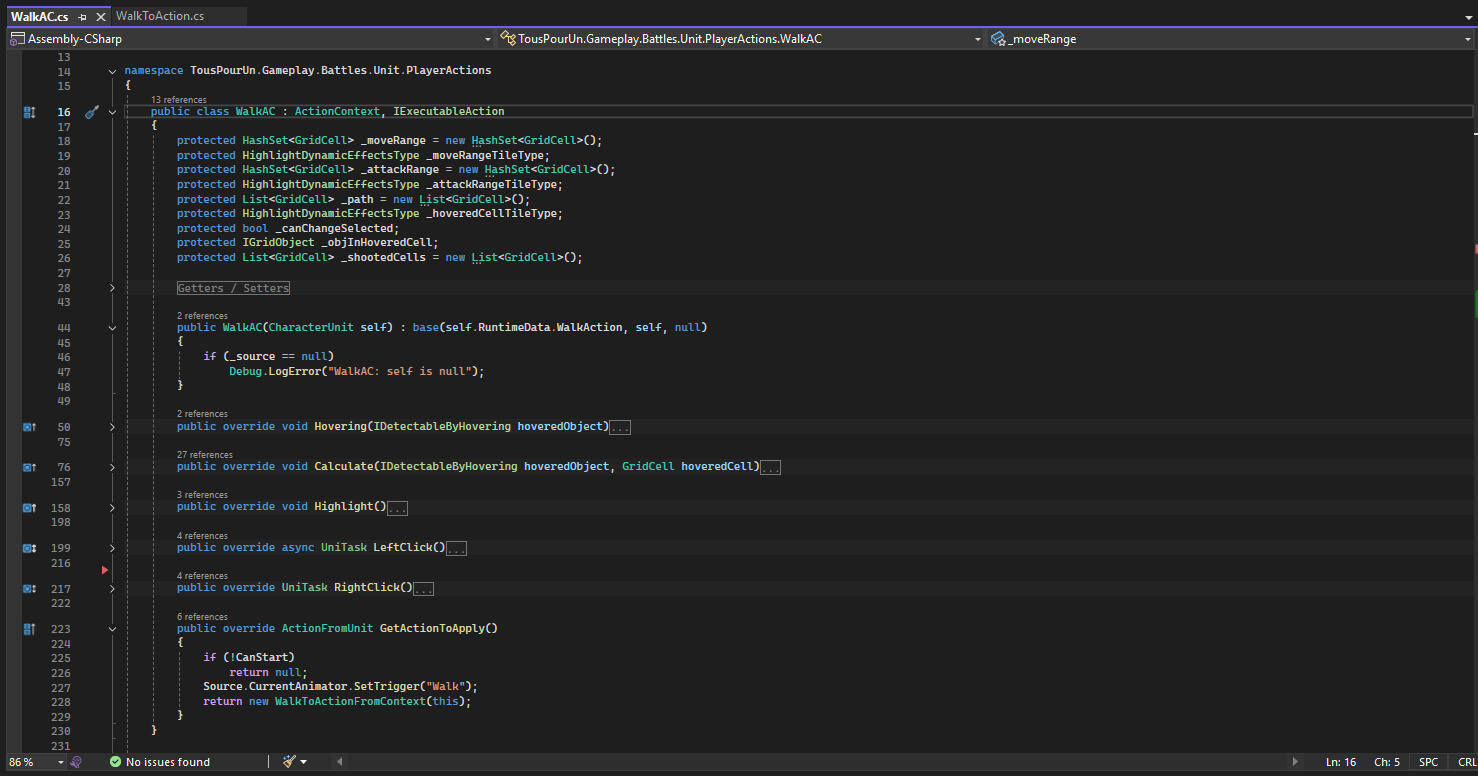This screenshot has width=1478, height=776.
Task: Expand the collapsed Getters / Setters region
Action: pos(112,288)
